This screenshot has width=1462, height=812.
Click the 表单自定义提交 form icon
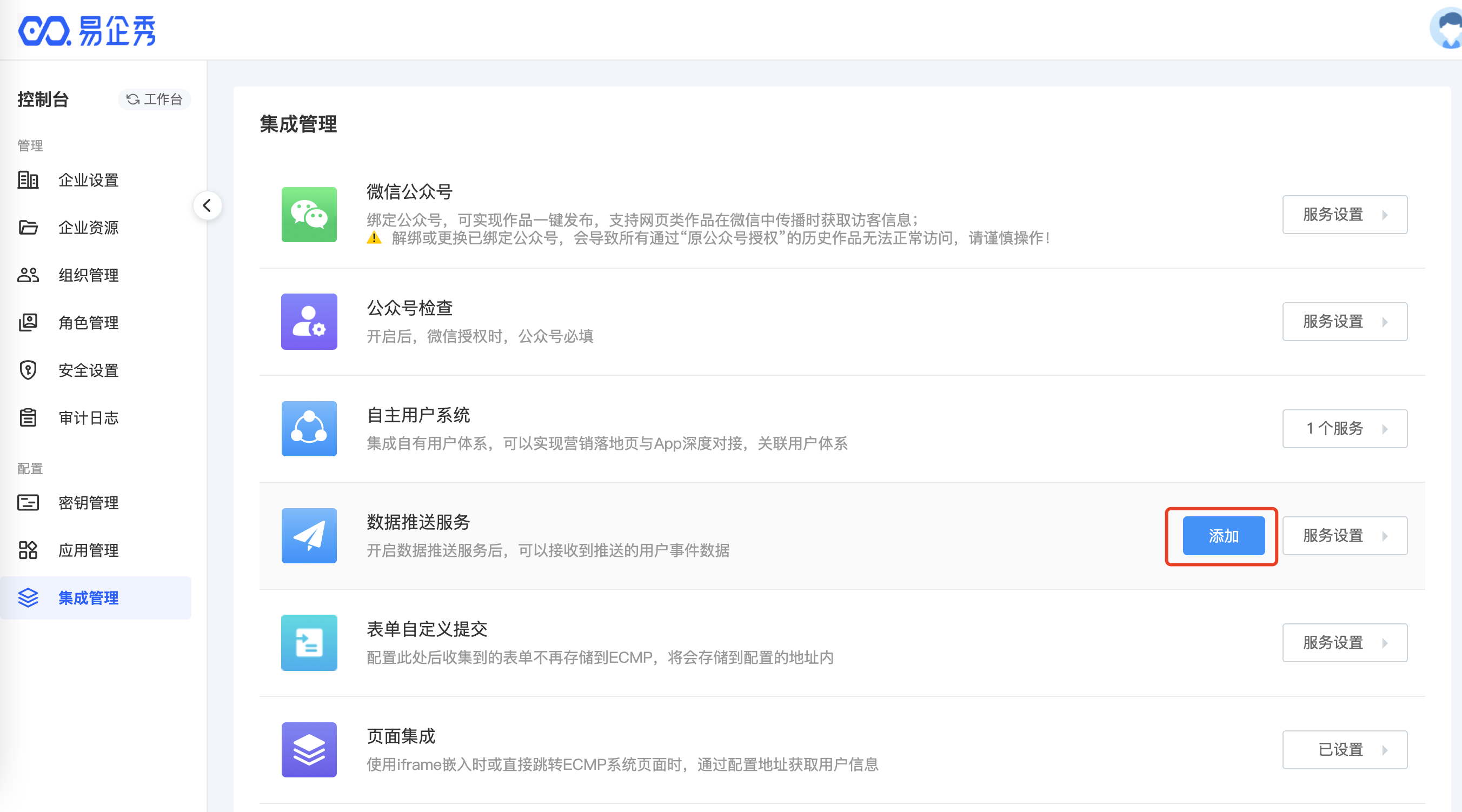[x=309, y=642]
